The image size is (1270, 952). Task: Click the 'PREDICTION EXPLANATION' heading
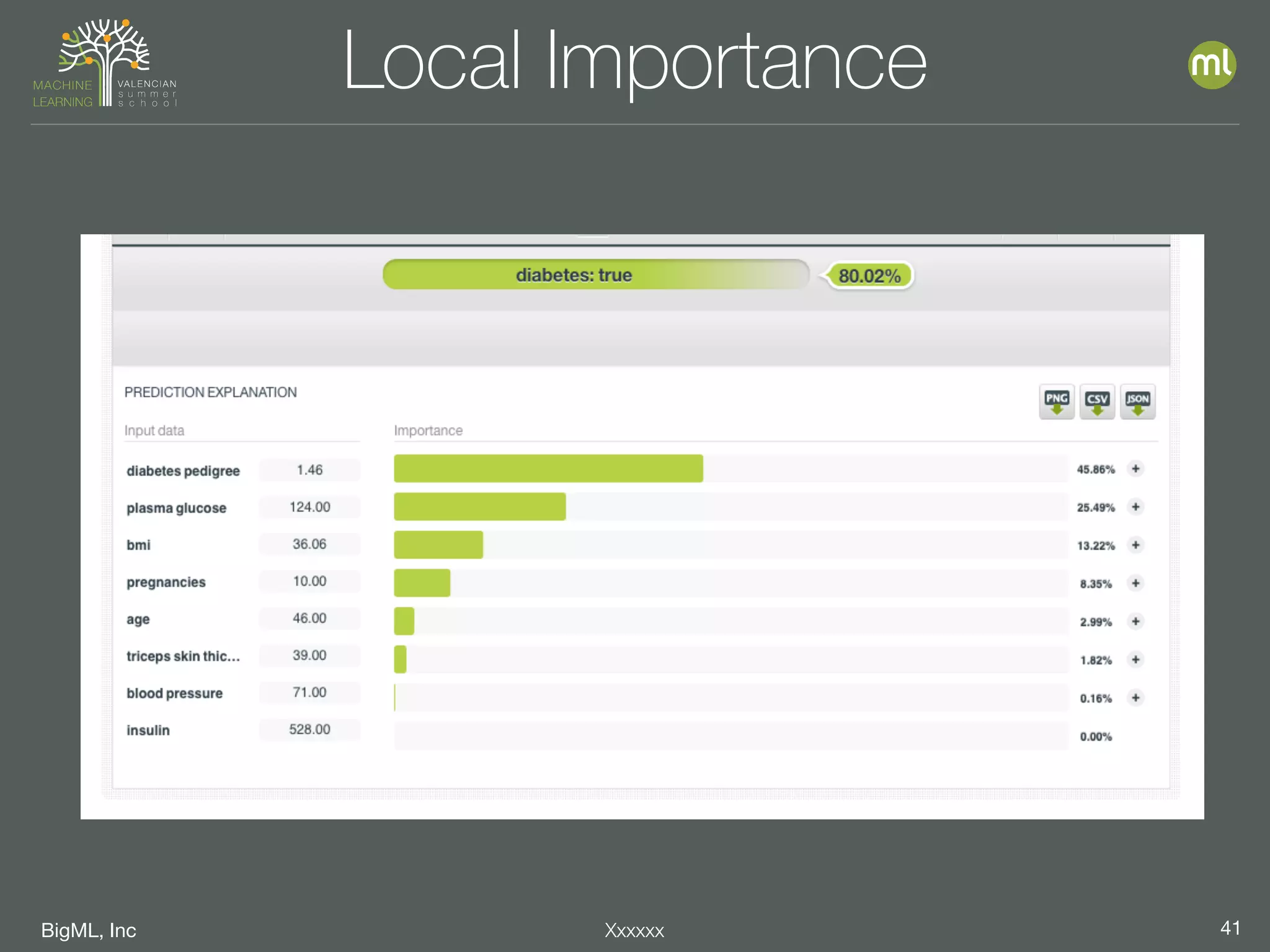[210, 392]
